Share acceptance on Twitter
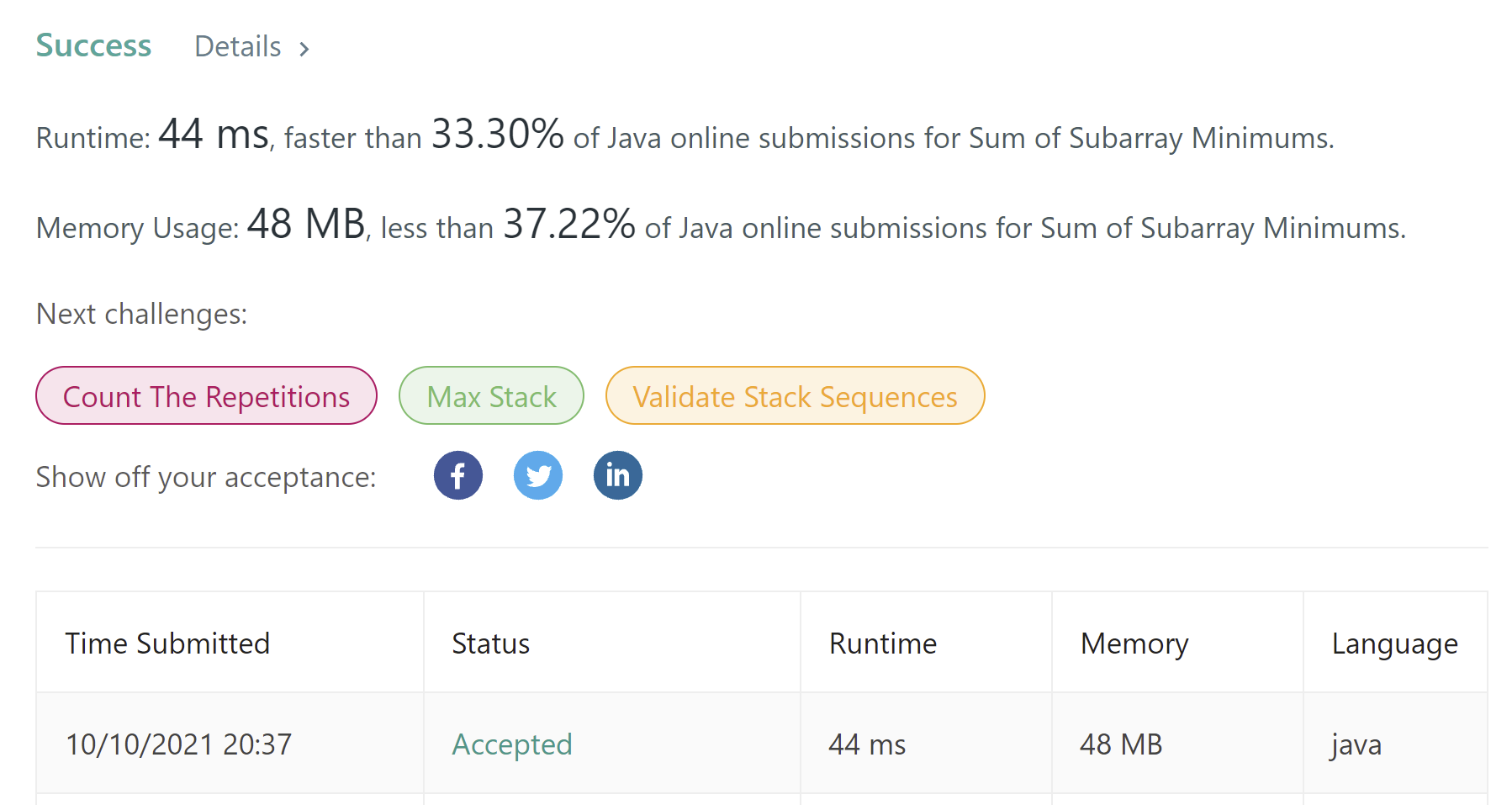 coord(538,476)
